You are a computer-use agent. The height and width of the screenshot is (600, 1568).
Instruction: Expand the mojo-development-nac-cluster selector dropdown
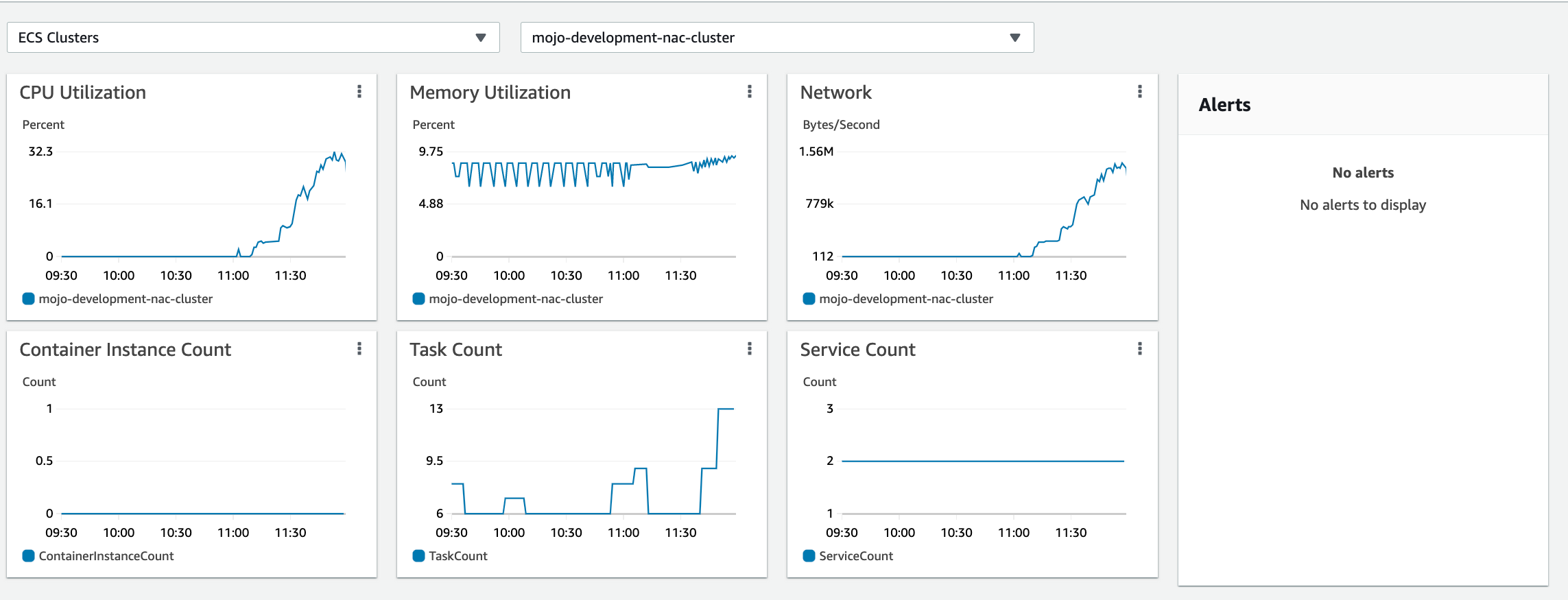777,38
